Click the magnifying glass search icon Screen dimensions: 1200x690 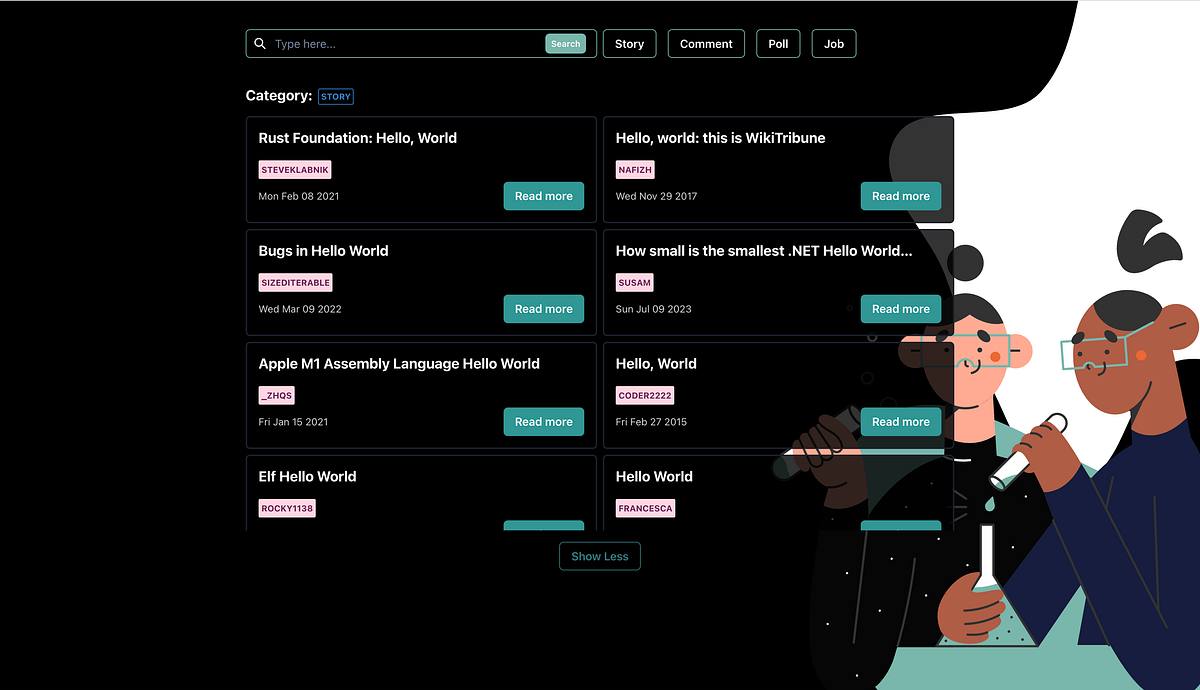tap(260, 43)
